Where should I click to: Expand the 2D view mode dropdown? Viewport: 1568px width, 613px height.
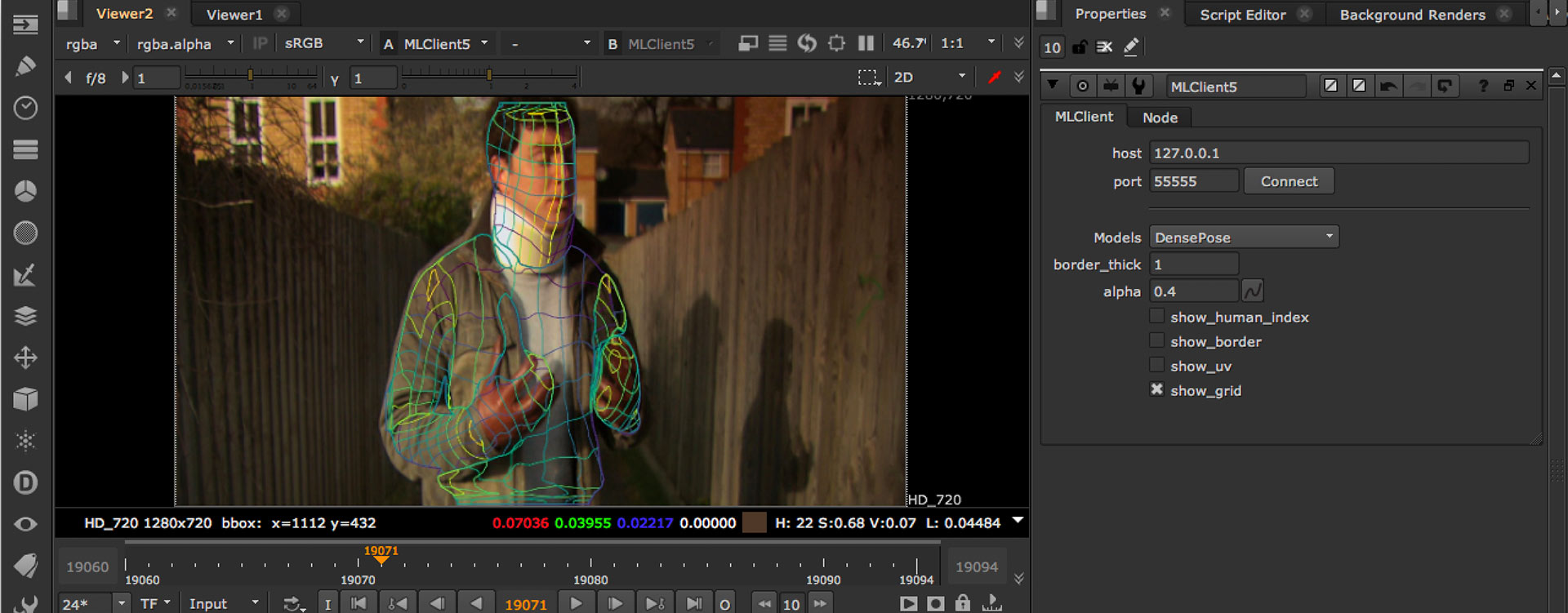click(929, 78)
